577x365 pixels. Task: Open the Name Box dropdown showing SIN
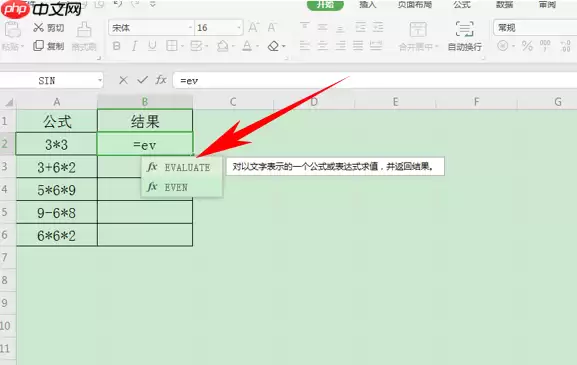point(100,81)
